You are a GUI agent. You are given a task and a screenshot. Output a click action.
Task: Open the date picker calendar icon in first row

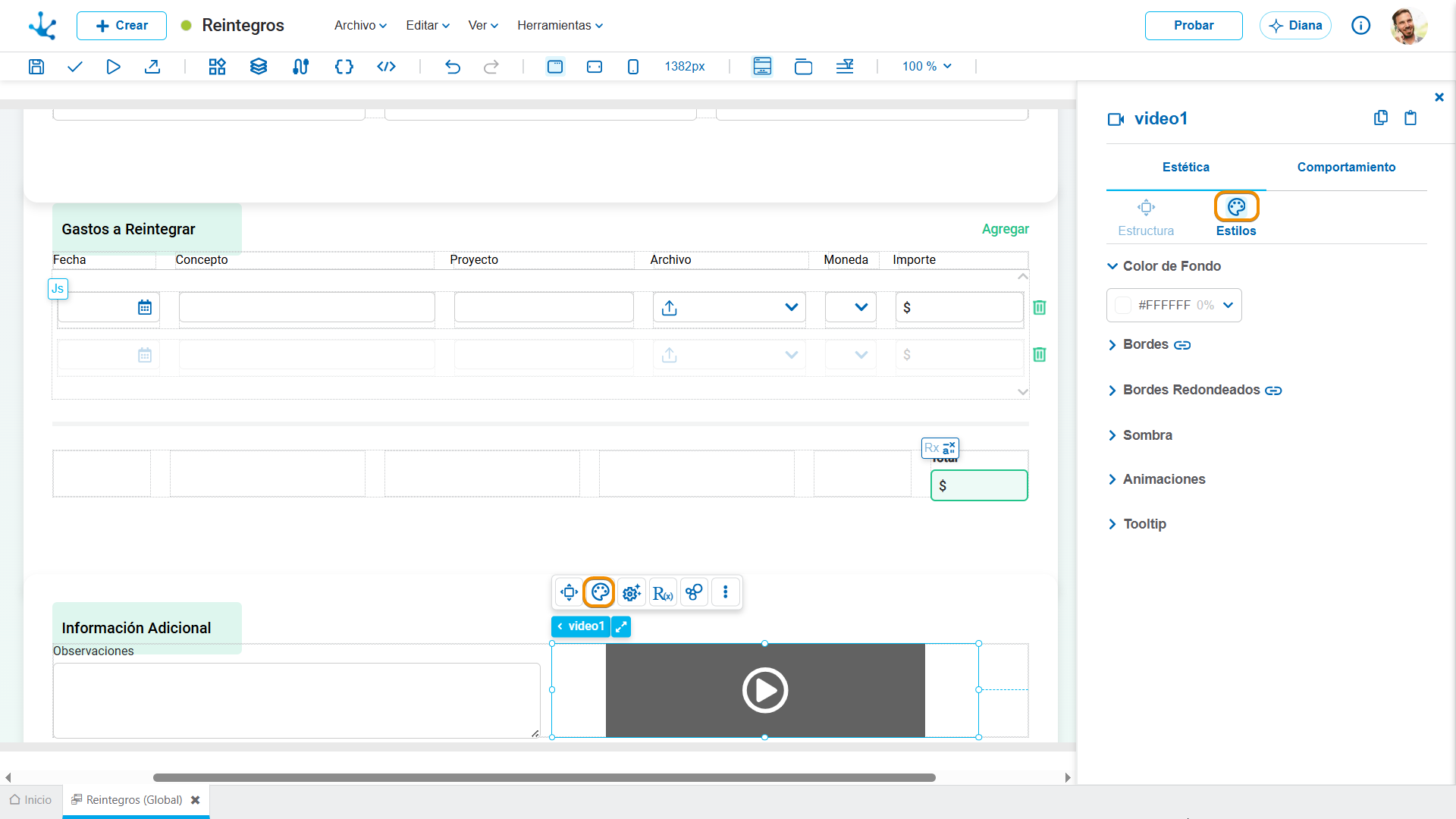click(x=145, y=307)
